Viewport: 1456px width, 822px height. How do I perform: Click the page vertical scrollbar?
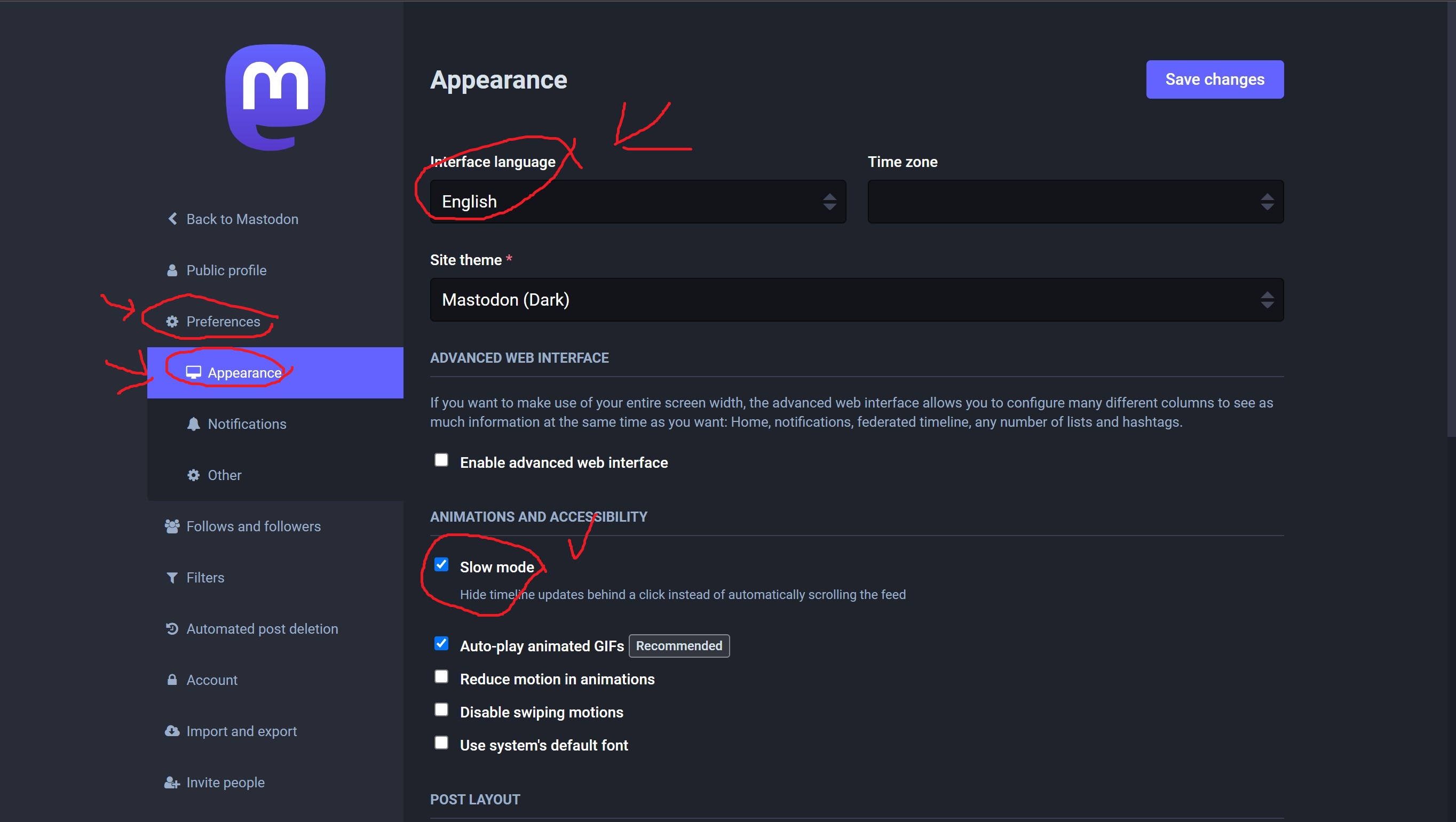coord(1451,220)
